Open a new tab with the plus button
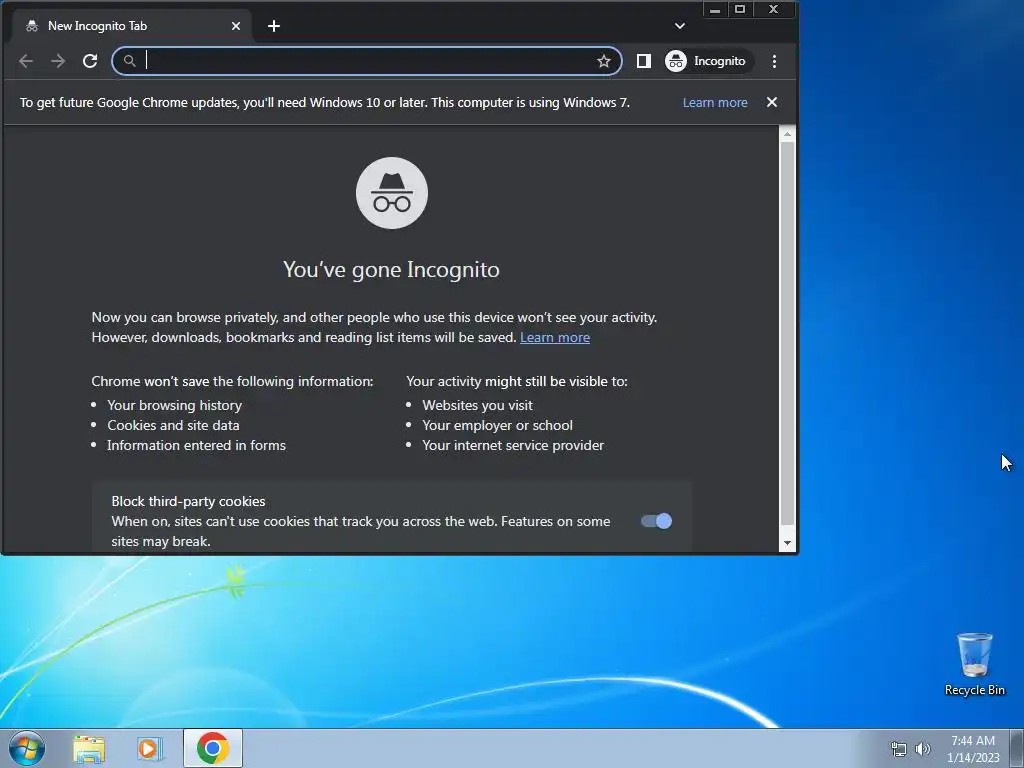Screen dimensions: 1024x768 (274, 26)
